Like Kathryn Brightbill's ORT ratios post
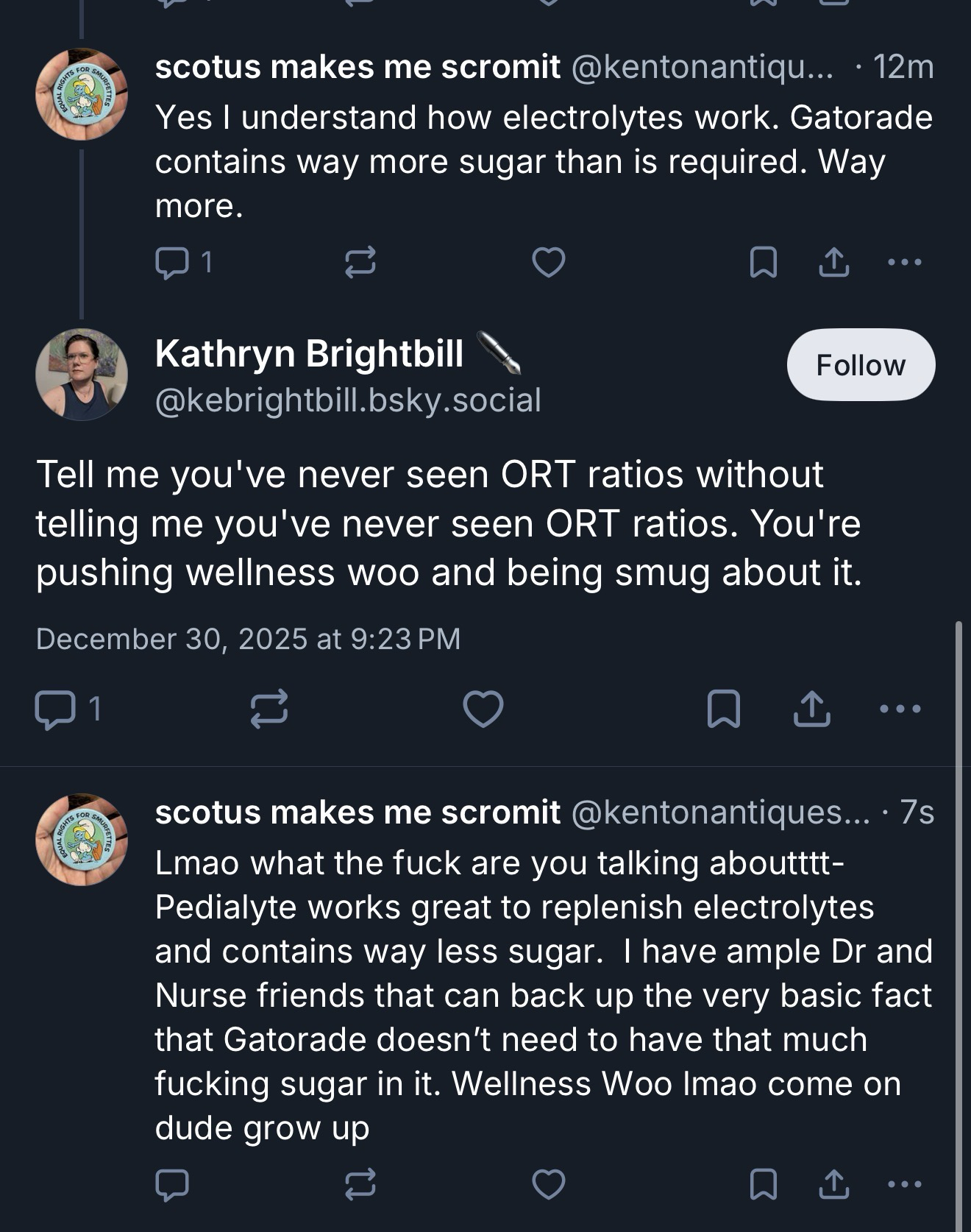Image resolution: width=971 pixels, height=1232 pixels. pyautogui.click(x=483, y=709)
